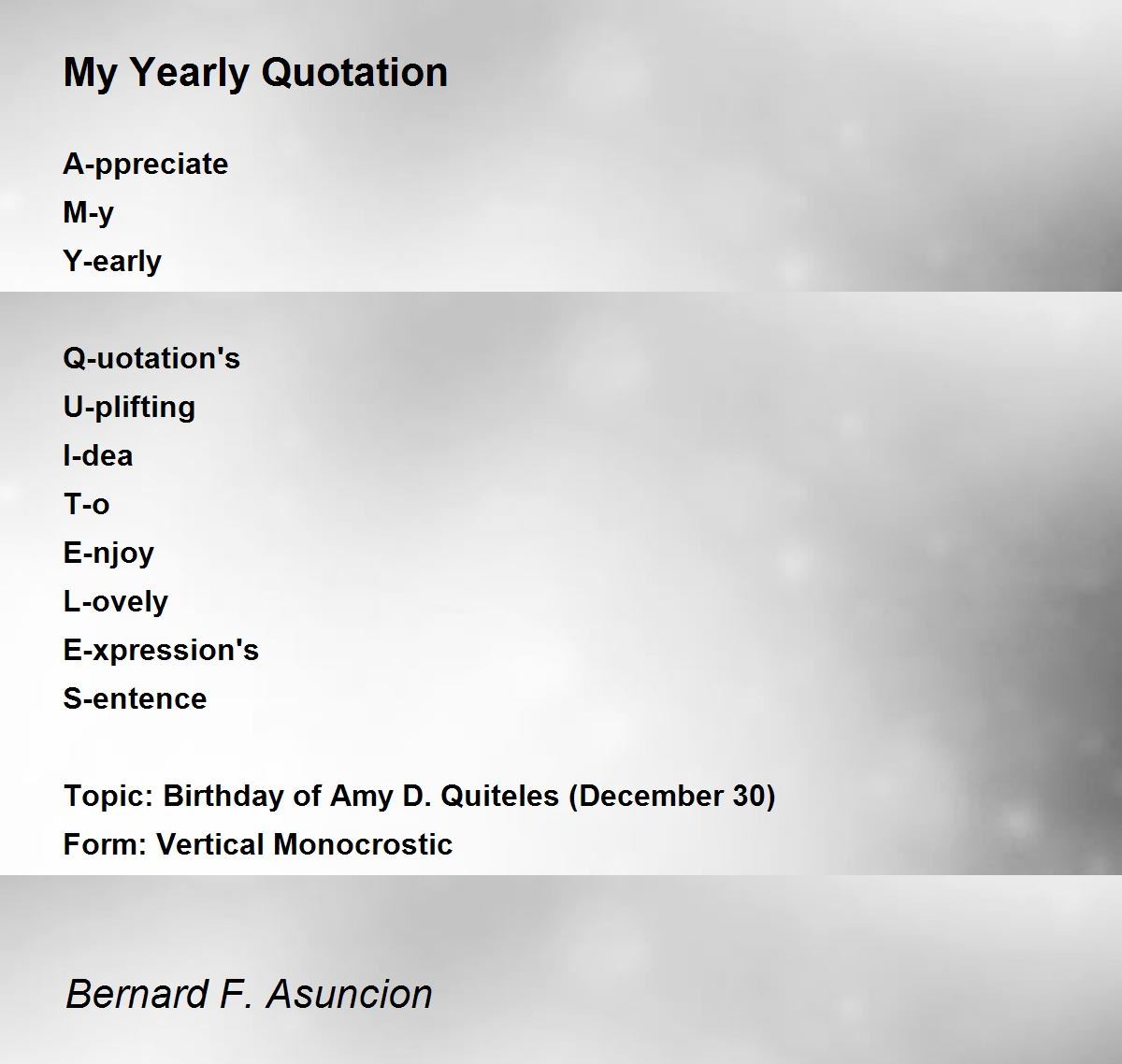This screenshot has width=1122, height=1064.
Task: Click the Topic line about Amy's birthday
Action: pyautogui.click(x=420, y=797)
